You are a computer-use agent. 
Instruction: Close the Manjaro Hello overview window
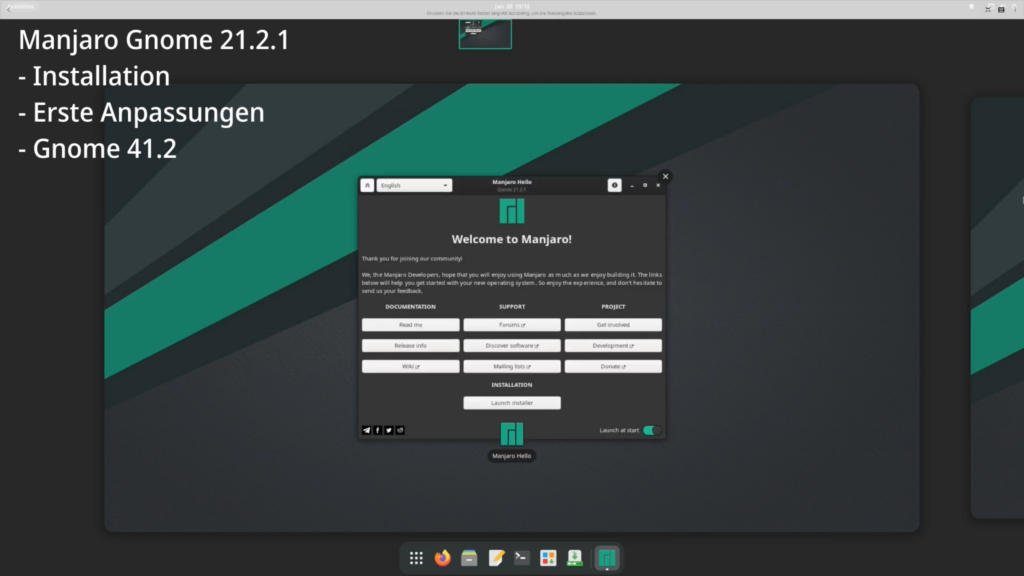coord(665,176)
